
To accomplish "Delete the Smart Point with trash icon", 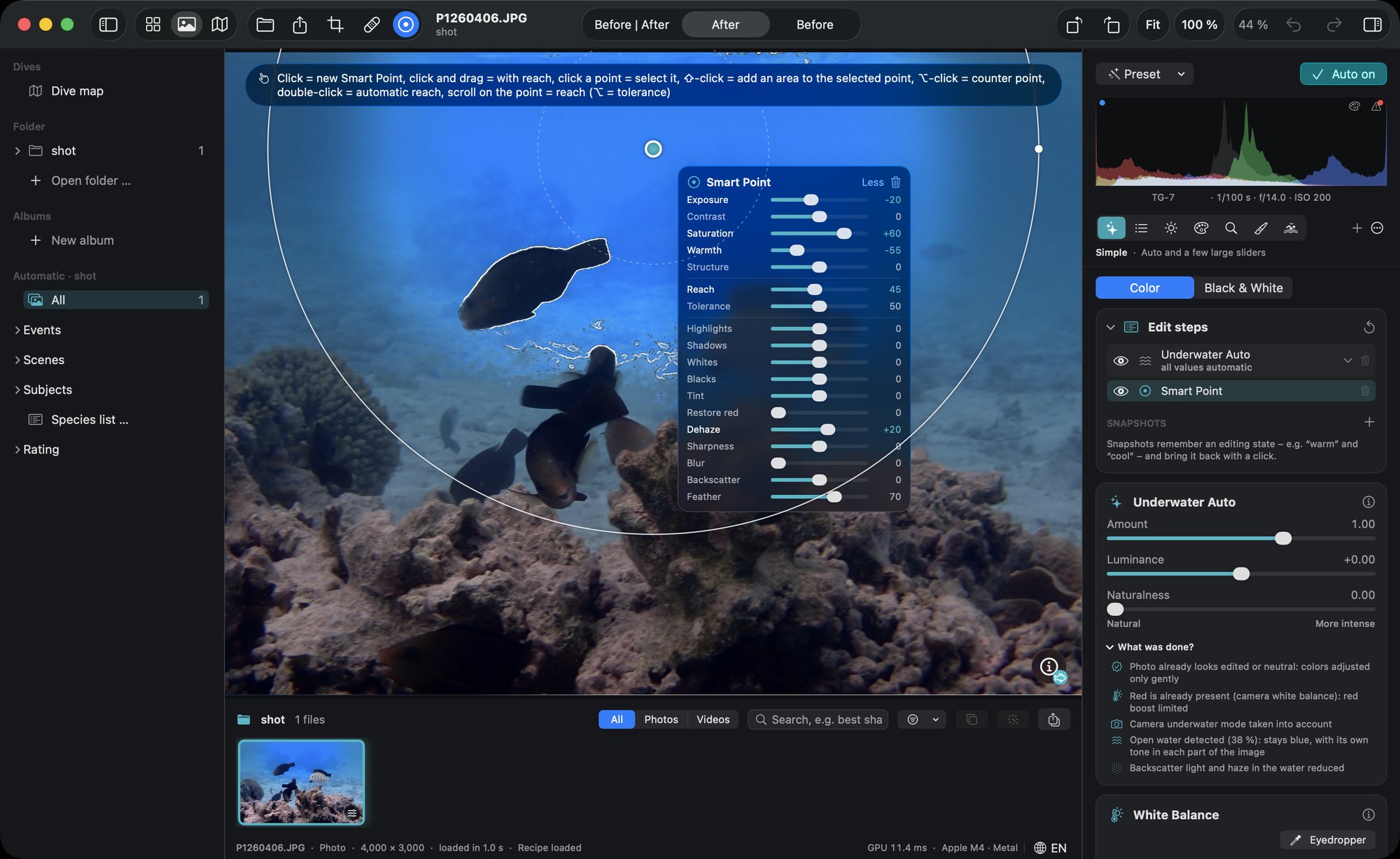I will [x=896, y=182].
